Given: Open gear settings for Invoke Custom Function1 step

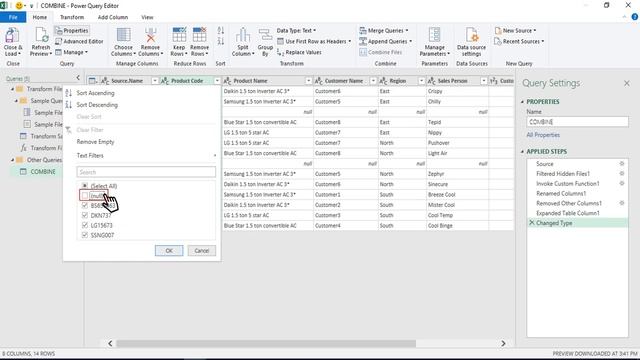Looking at the screenshot, I should (622, 184).
